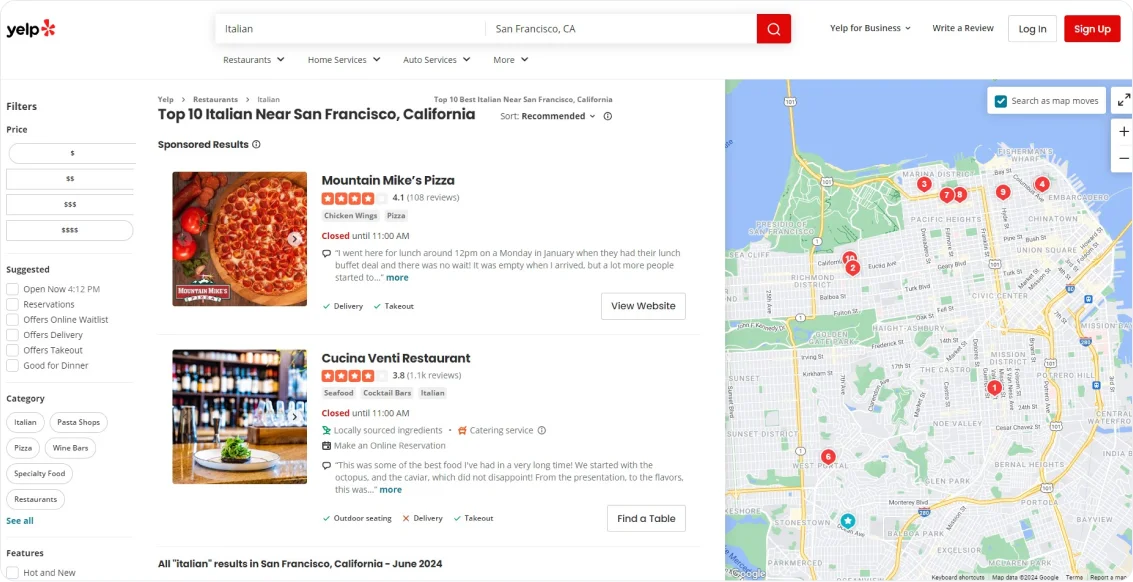
Task: Click the red search magnifier button
Action: pyautogui.click(x=773, y=29)
